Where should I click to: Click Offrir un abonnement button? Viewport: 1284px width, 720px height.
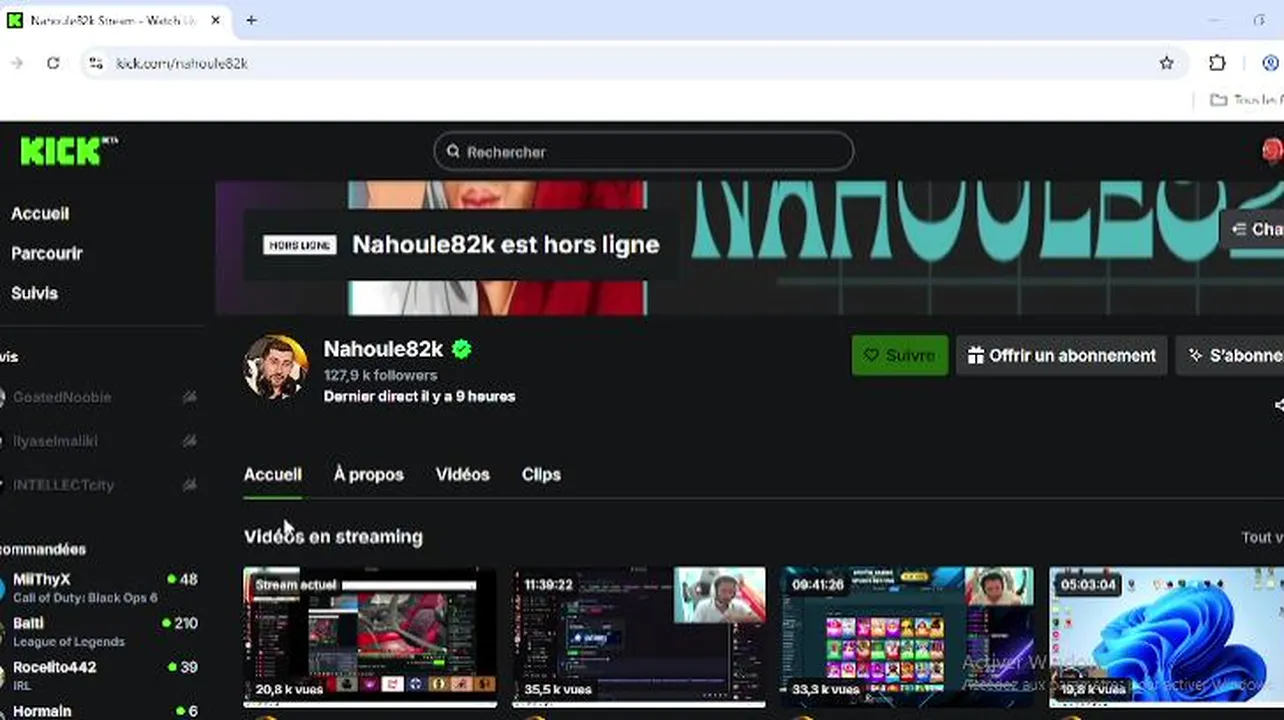click(1061, 356)
